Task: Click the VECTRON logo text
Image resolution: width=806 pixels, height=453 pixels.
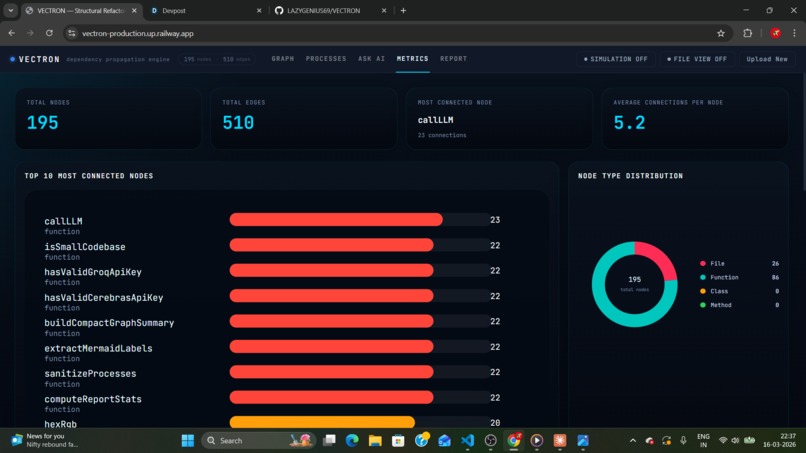Action: [39, 59]
